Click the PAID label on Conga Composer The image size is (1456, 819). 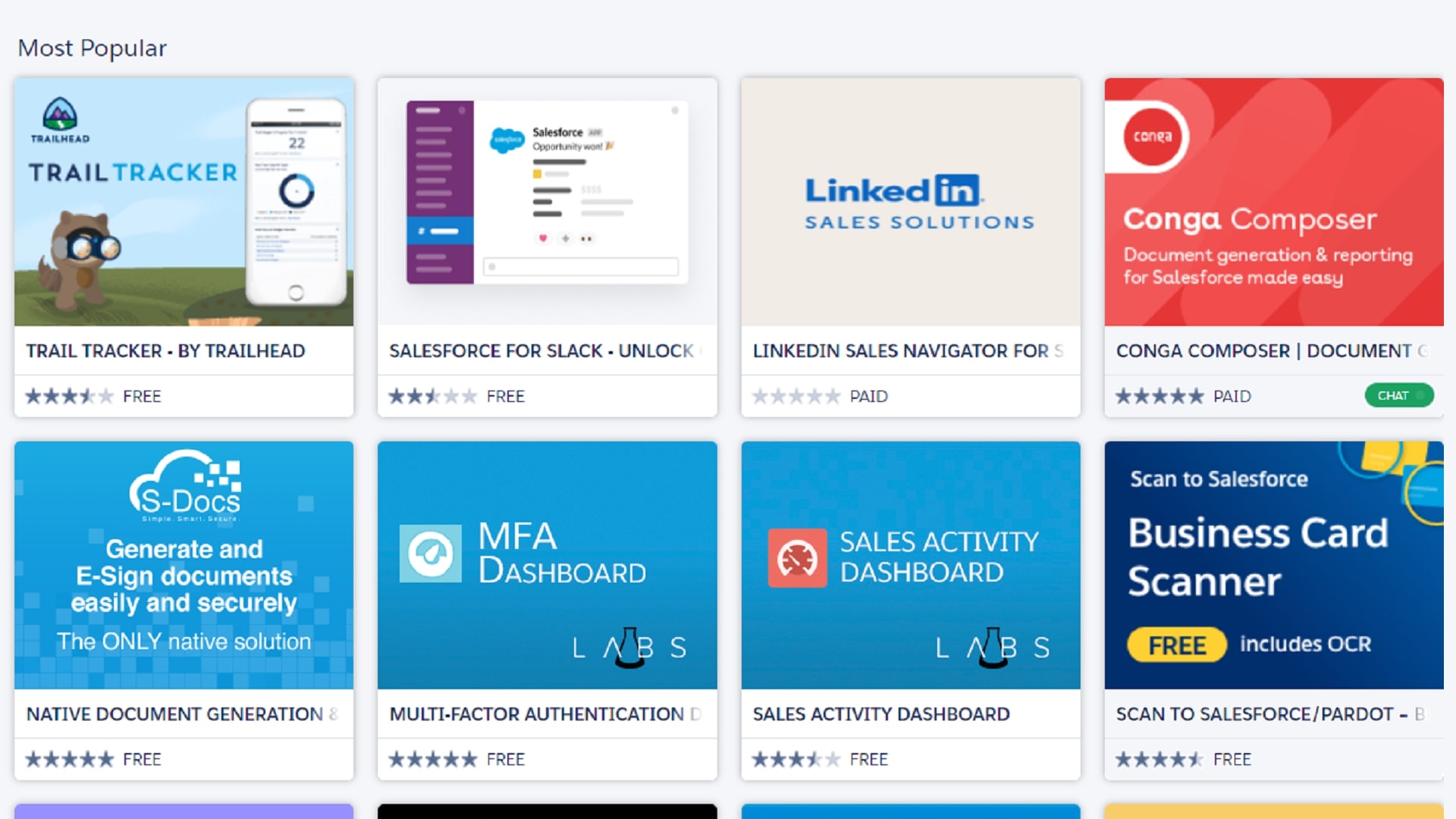pos(1232,397)
